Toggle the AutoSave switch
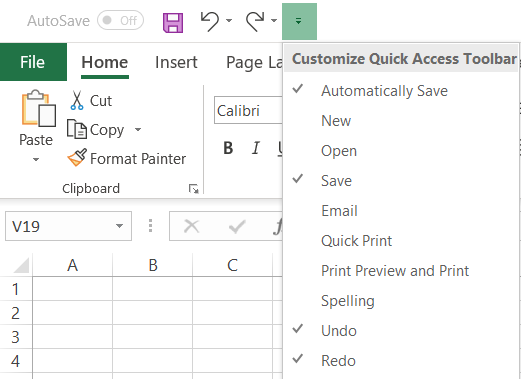Screen dimensions: 521x379 coord(120,20)
